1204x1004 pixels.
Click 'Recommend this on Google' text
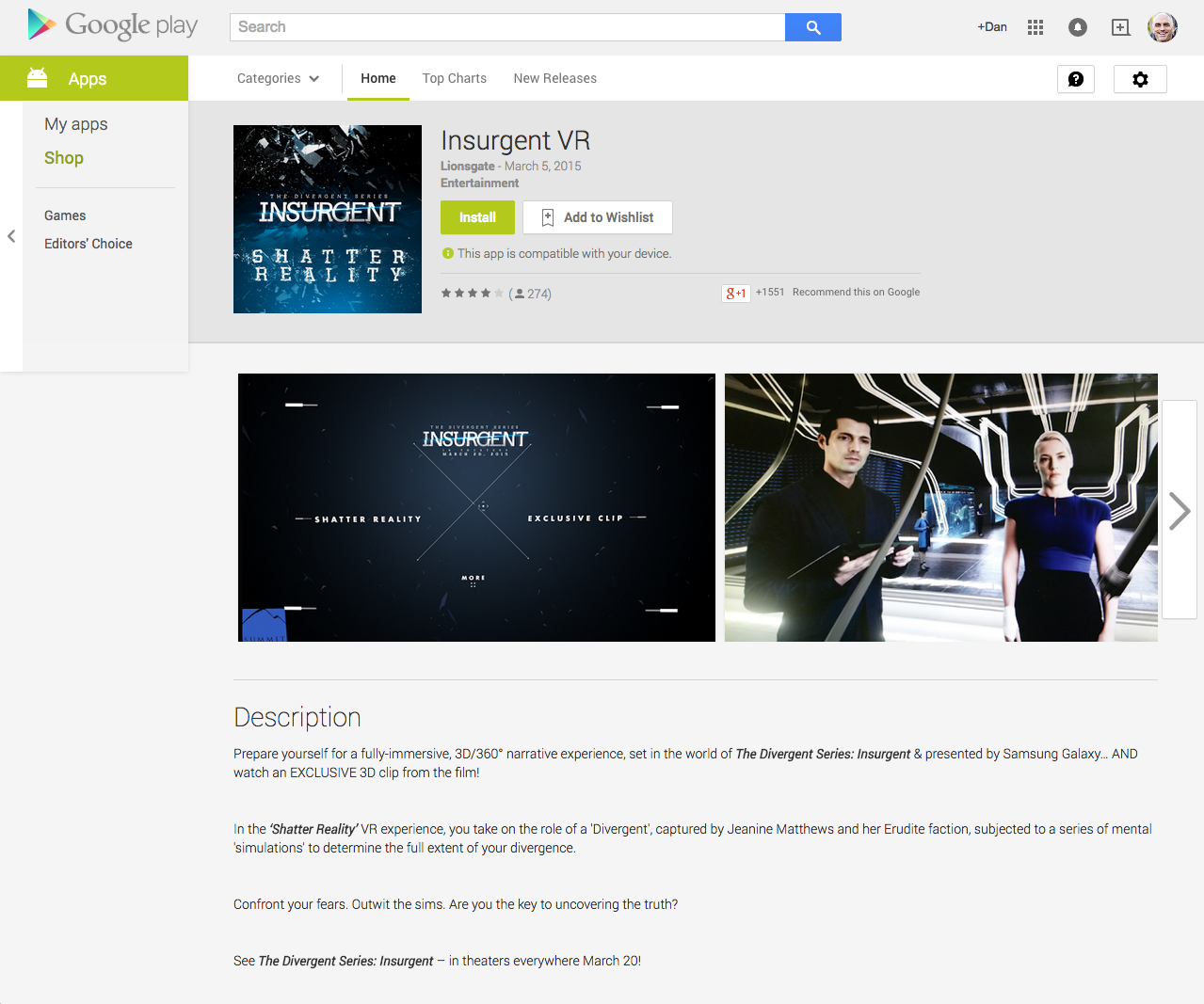(856, 293)
